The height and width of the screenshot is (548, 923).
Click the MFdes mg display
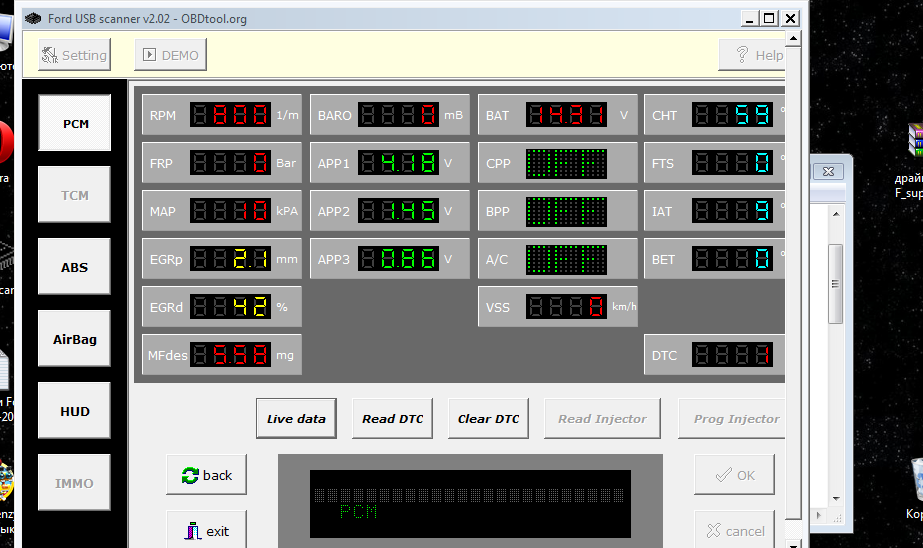[x=230, y=355]
